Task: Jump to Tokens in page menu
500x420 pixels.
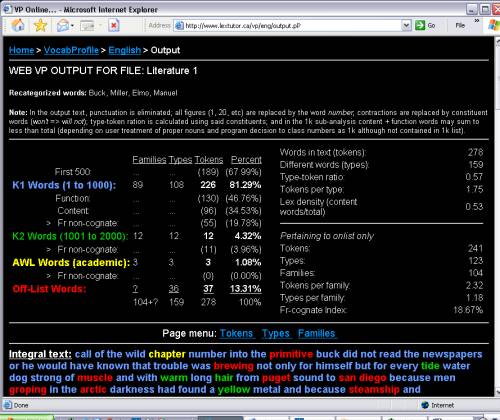Action: 236,333
